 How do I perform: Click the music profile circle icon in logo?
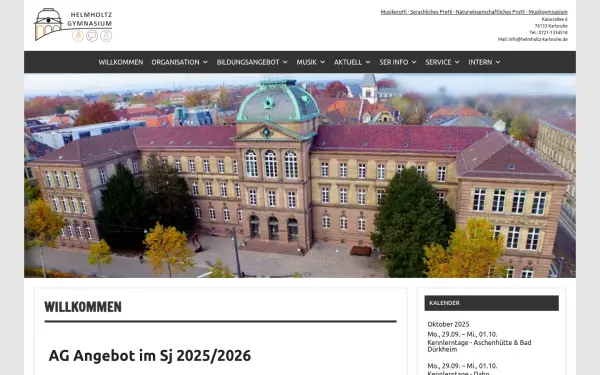(x=78, y=36)
